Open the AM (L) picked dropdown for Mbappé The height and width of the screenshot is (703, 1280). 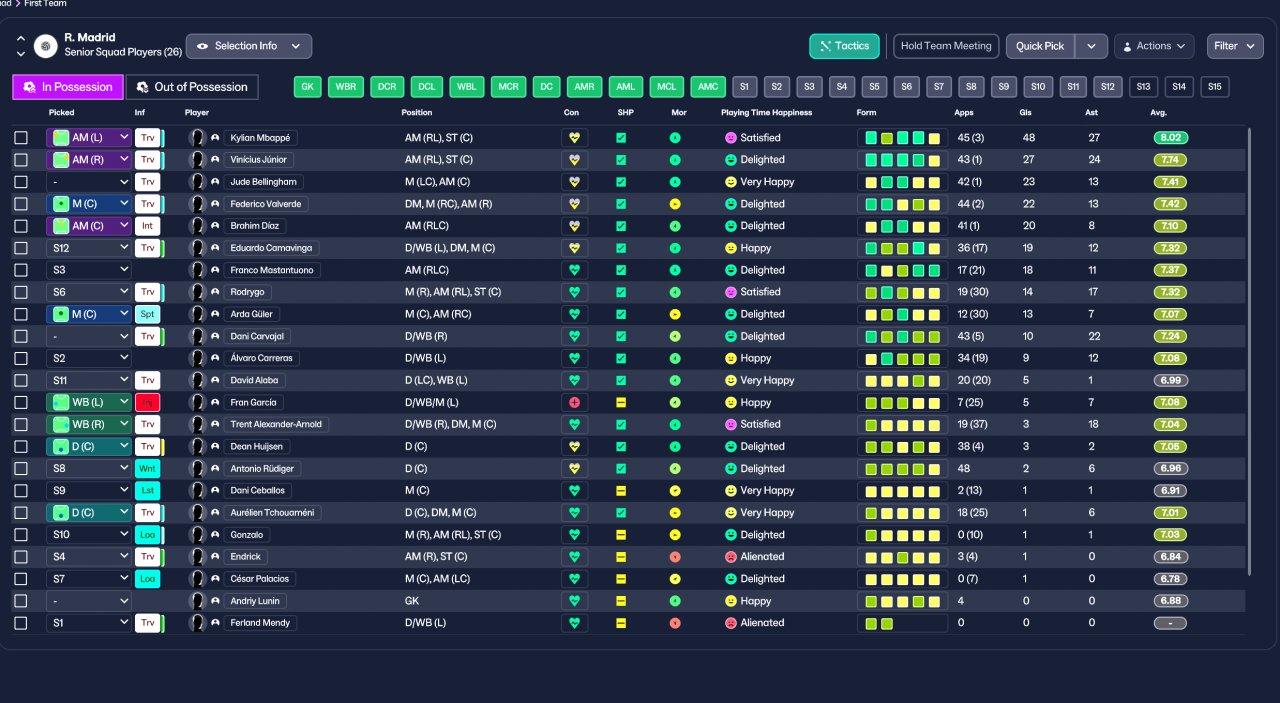click(x=89, y=138)
